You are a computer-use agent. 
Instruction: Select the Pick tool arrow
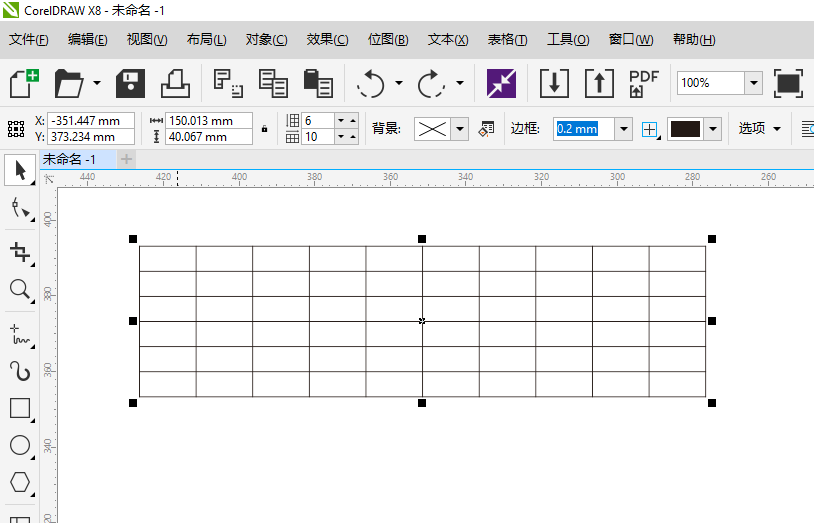[x=20, y=170]
